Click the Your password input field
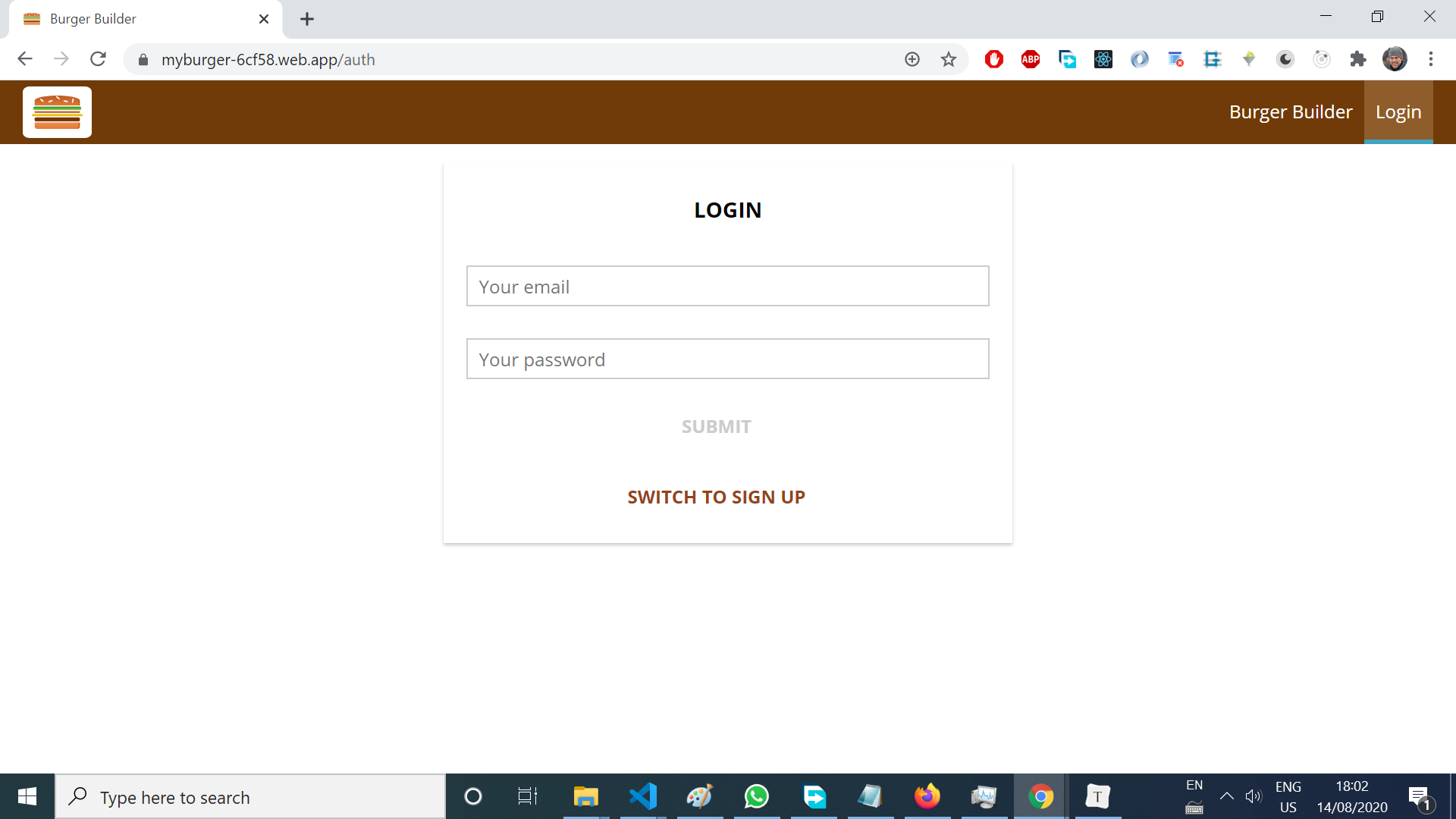Viewport: 1456px width, 819px height. 728,358
